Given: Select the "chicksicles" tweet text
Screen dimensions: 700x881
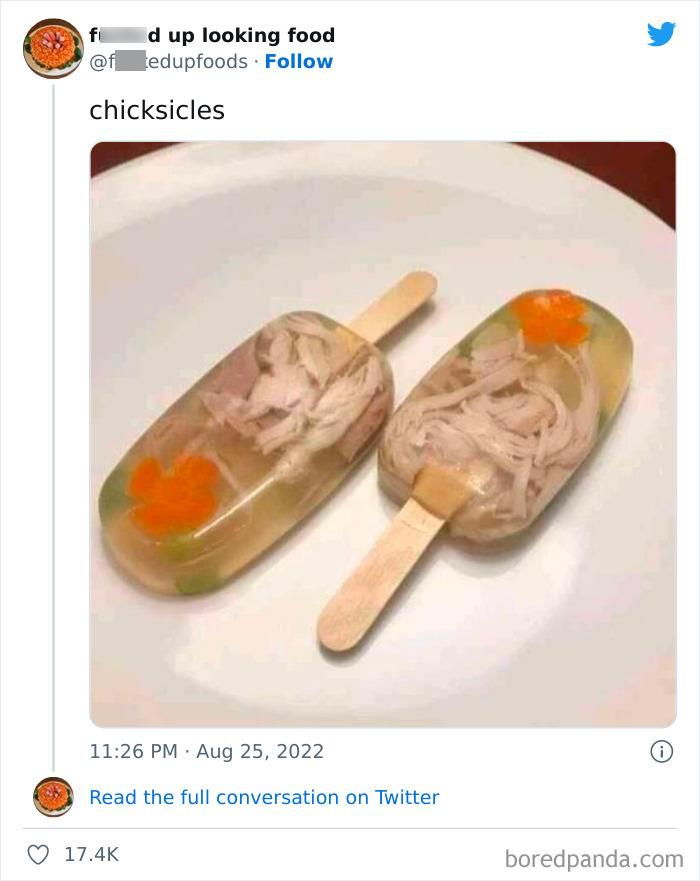Looking at the screenshot, I should click(x=157, y=110).
